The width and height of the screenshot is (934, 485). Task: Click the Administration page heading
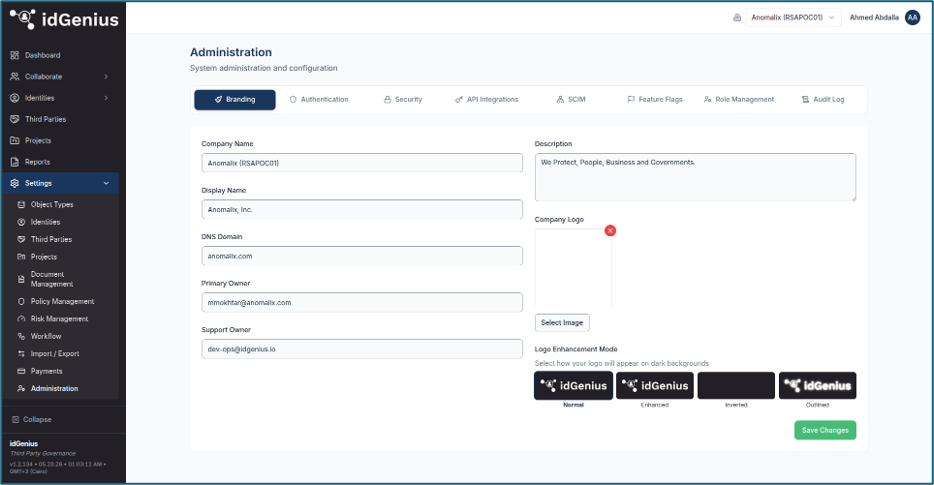pyautogui.click(x=231, y=52)
